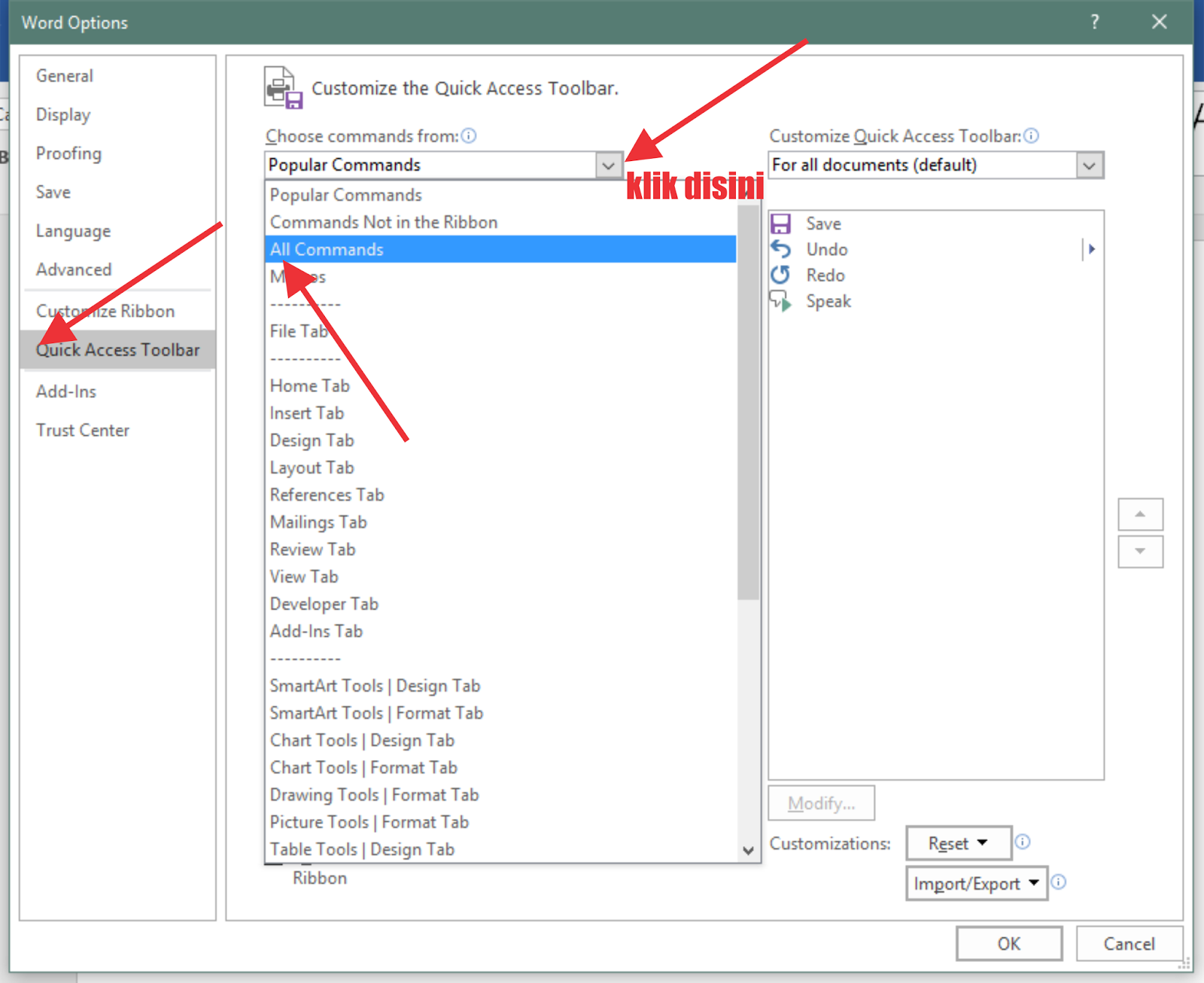This screenshot has width=1204, height=983.
Task: Select Commands Not in the Ribbon
Action: pos(500,222)
